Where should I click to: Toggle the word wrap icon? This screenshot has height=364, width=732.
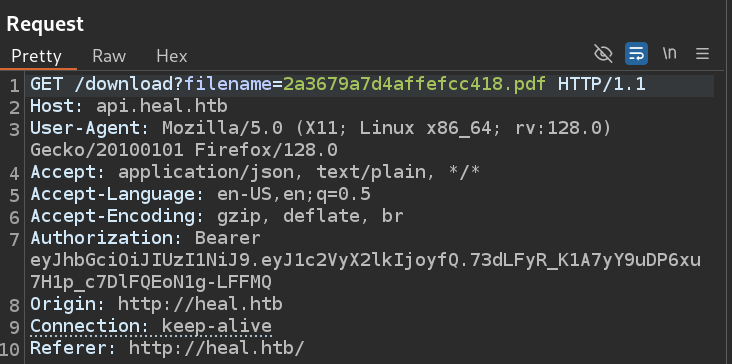tap(636, 54)
